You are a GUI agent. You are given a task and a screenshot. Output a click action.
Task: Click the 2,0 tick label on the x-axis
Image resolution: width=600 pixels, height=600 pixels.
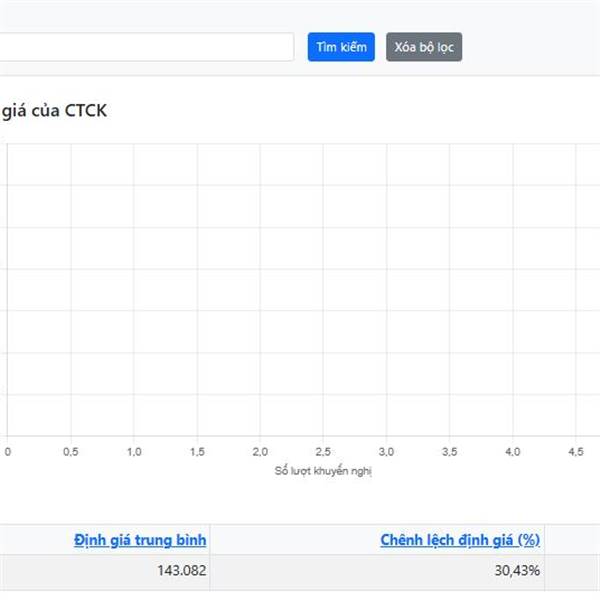(x=260, y=452)
